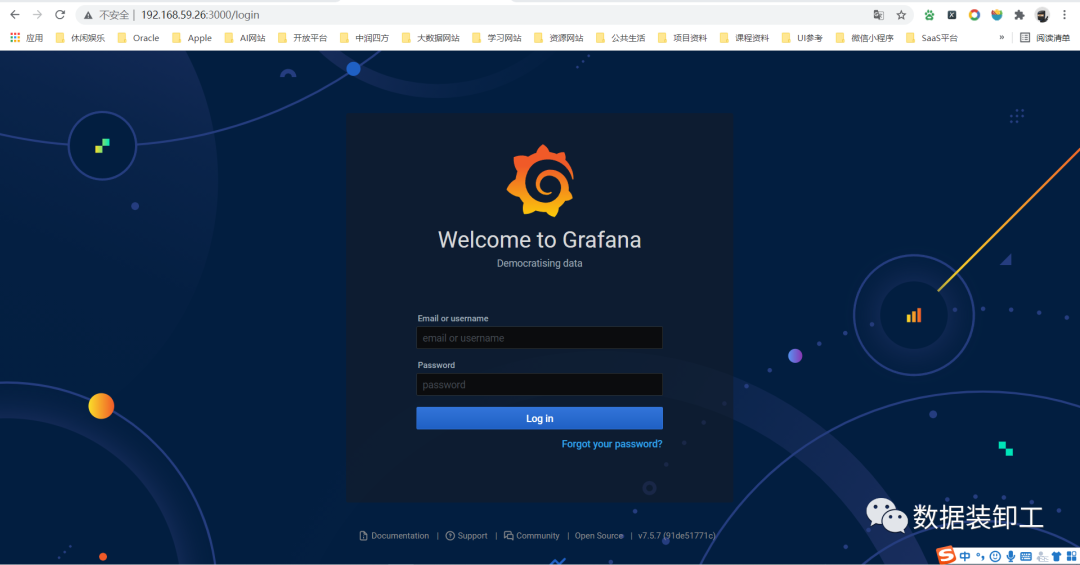The height and width of the screenshot is (565, 1080).
Task: Bookmark this page with the star icon
Action: click(x=901, y=15)
